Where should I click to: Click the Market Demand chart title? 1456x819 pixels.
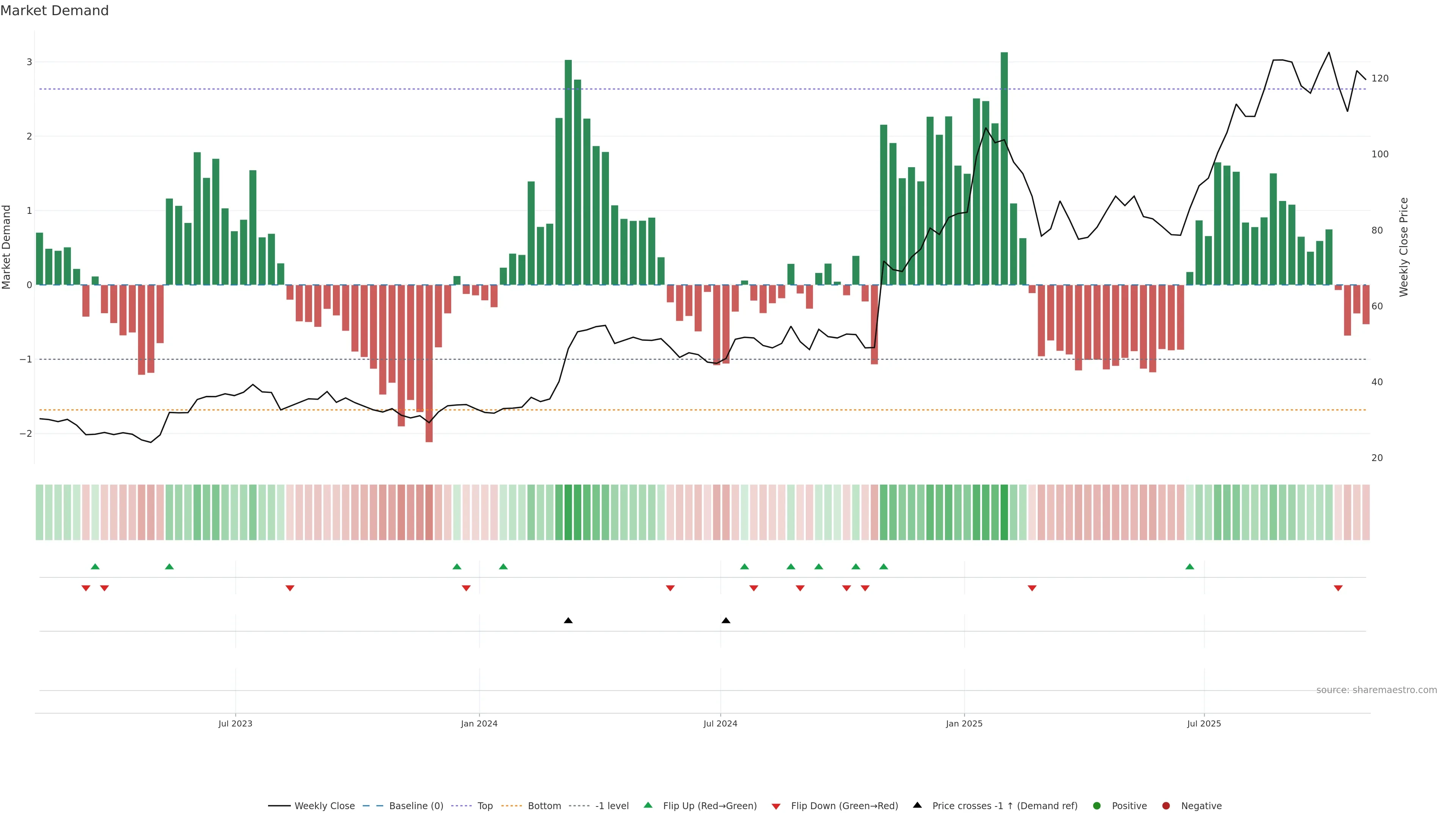pyautogui.click(x=54, y=11)
